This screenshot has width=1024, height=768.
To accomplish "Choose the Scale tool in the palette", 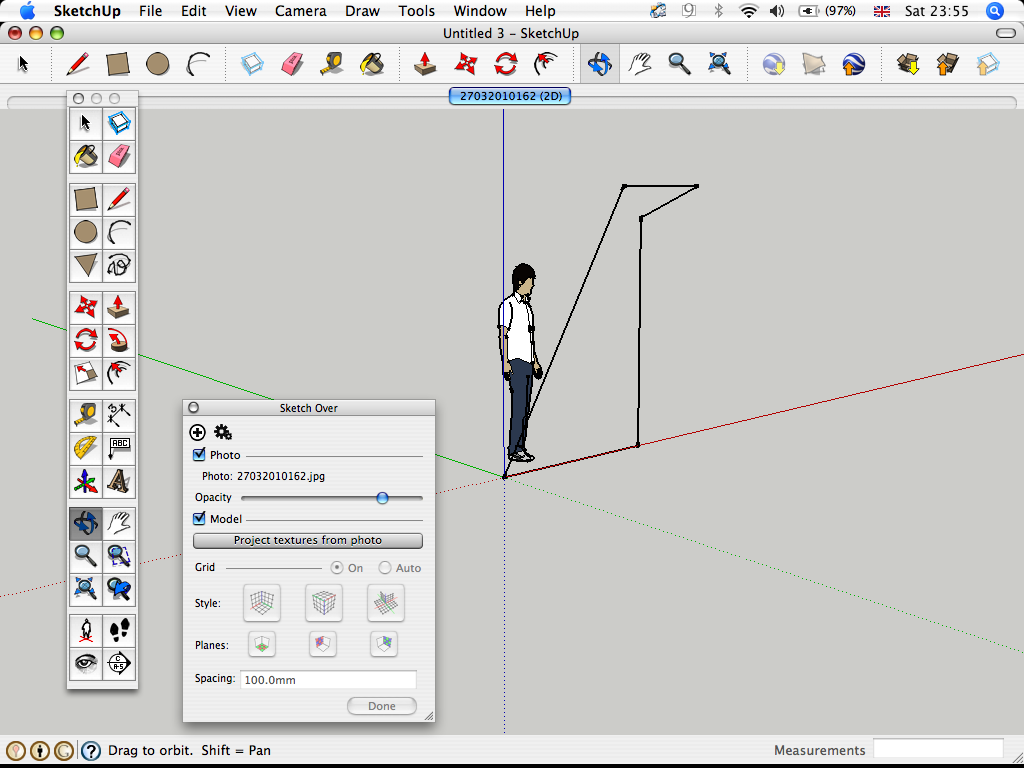I will tap(86, 373).
